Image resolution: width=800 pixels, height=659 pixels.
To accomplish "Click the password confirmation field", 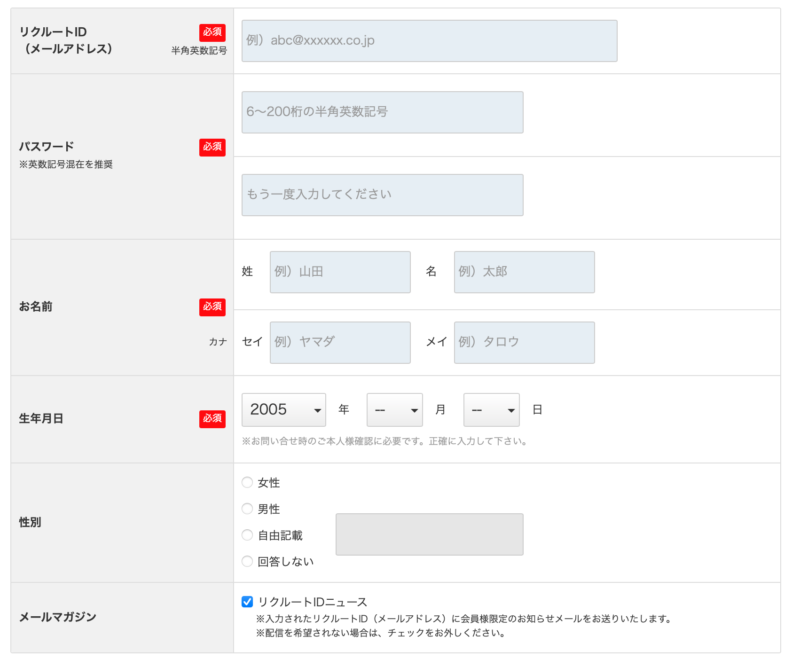I will (x=382, y=195).
